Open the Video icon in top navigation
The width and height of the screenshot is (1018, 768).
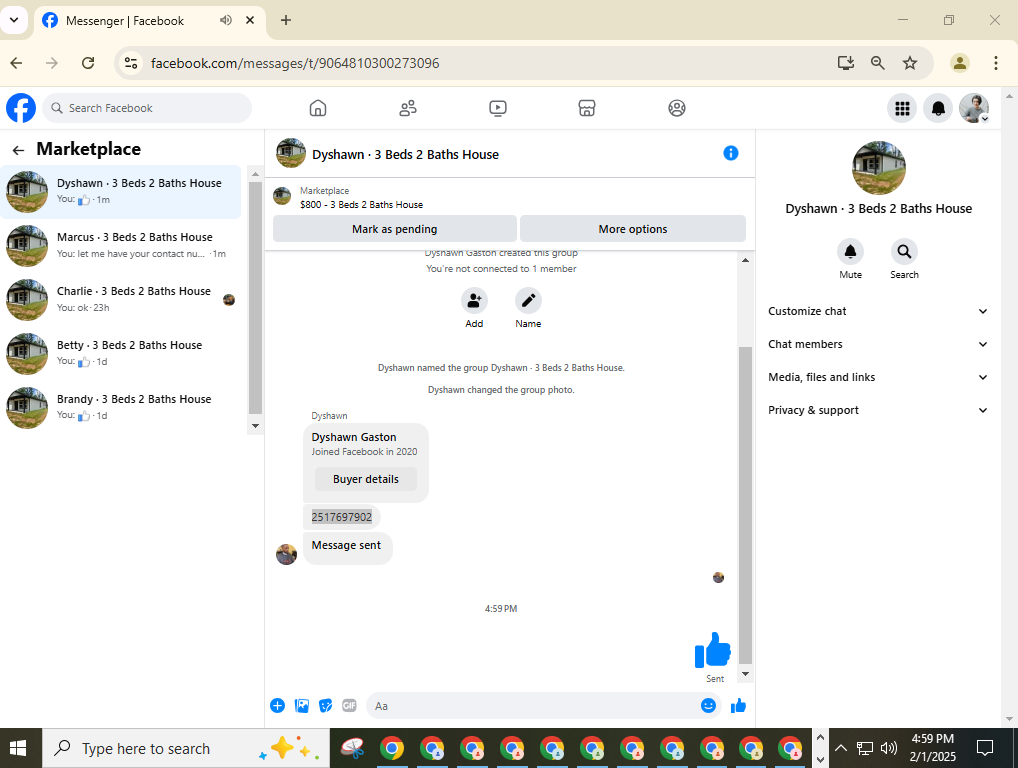(x=497, y=108)
